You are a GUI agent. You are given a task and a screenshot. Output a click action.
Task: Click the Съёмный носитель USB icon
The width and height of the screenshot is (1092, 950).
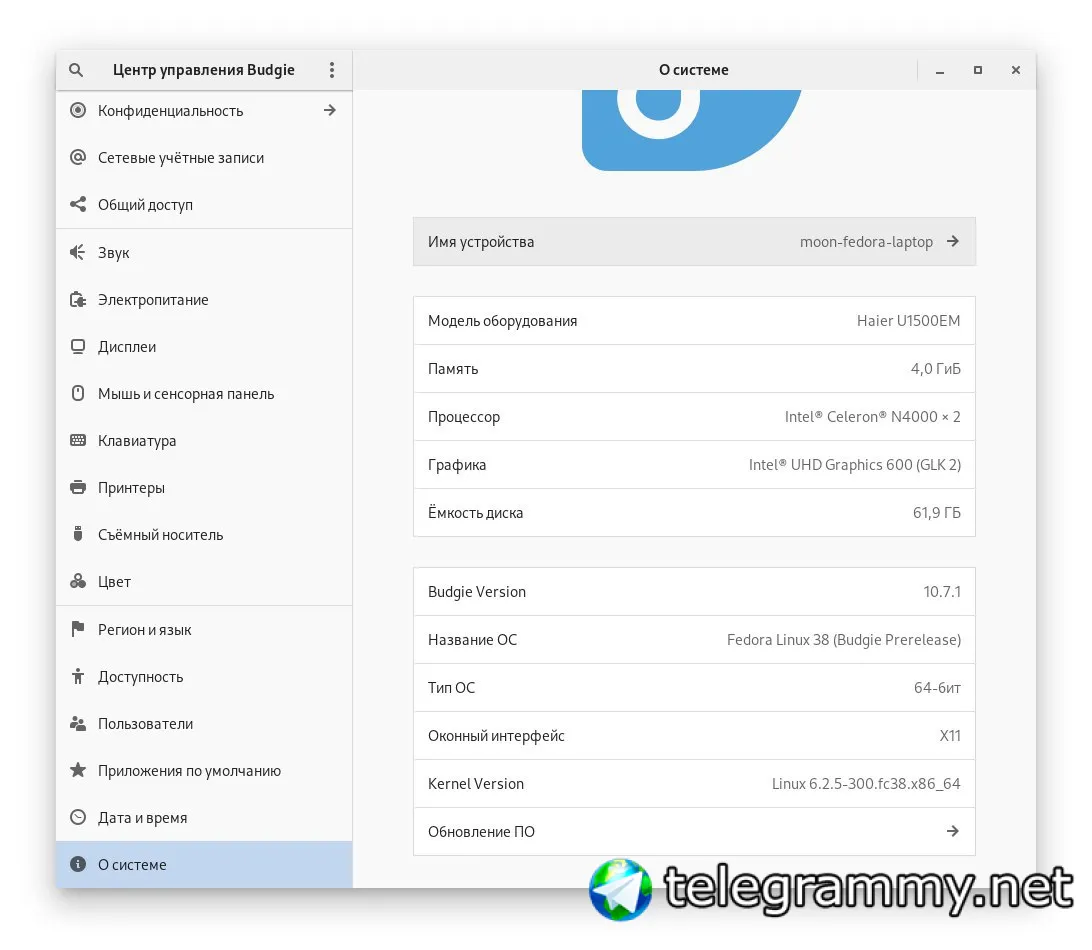click(78, 534)
